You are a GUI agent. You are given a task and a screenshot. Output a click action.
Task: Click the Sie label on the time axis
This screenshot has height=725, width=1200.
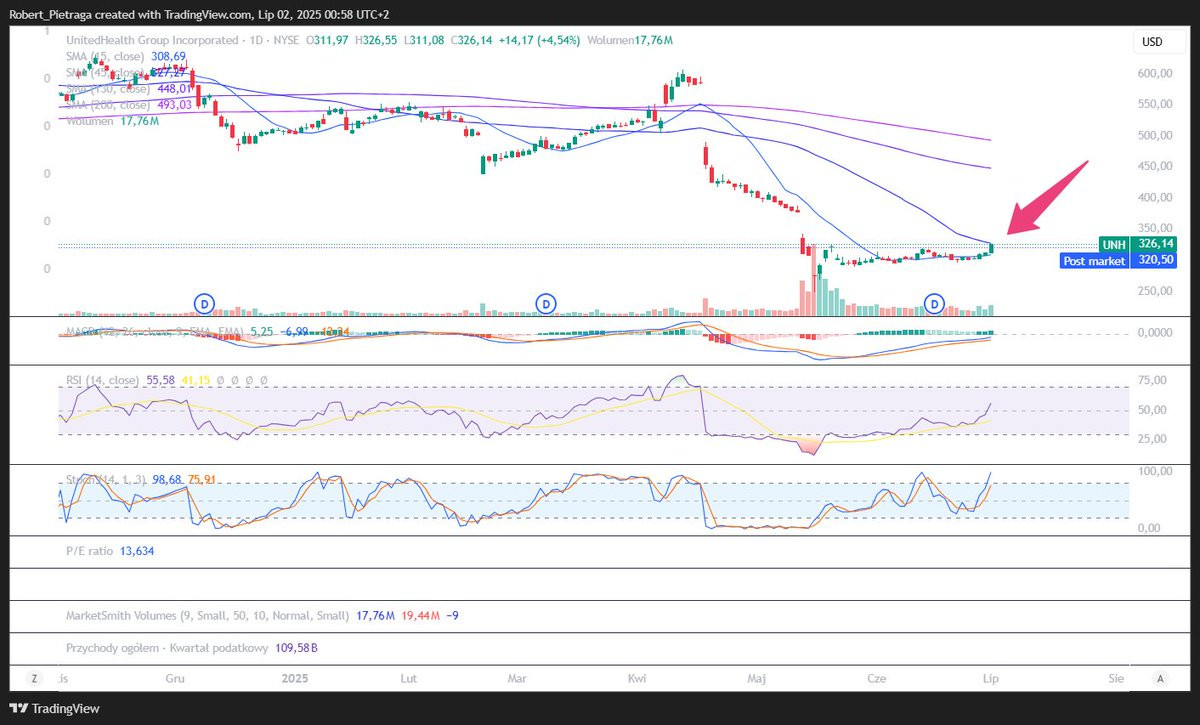pyautogui.click(x=1115, y=678)
